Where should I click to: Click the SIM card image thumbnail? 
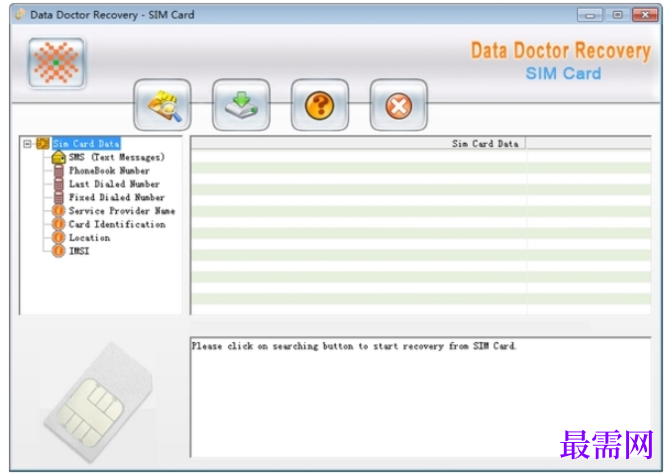click(x=98, y=402)
